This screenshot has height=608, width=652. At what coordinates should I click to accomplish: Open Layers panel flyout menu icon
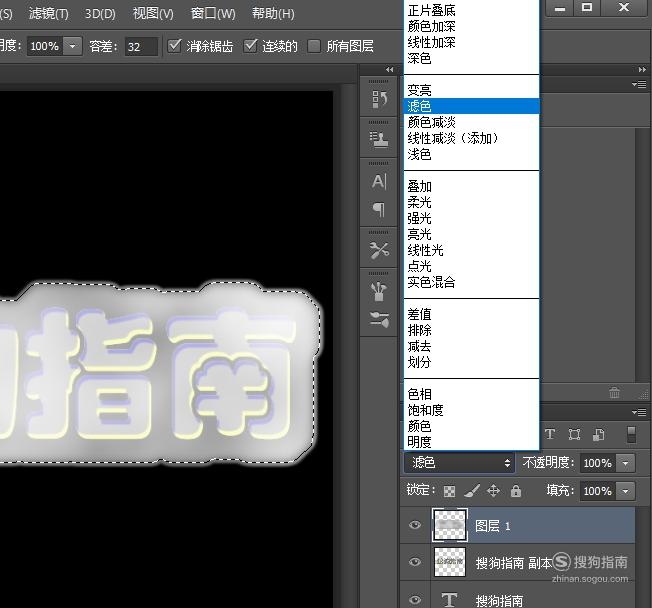pos(639,412)
